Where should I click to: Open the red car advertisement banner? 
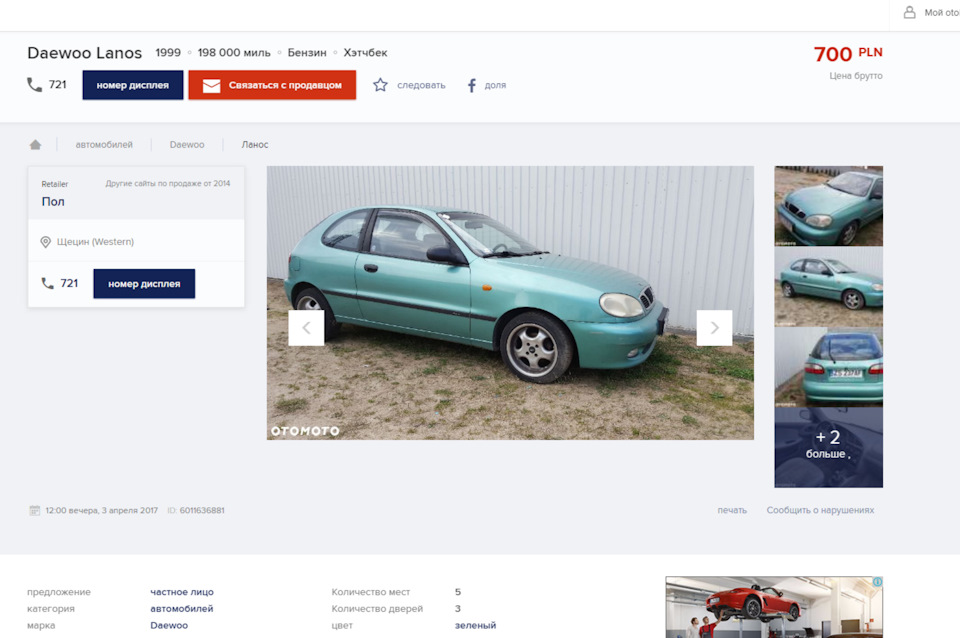click(774, 607)
